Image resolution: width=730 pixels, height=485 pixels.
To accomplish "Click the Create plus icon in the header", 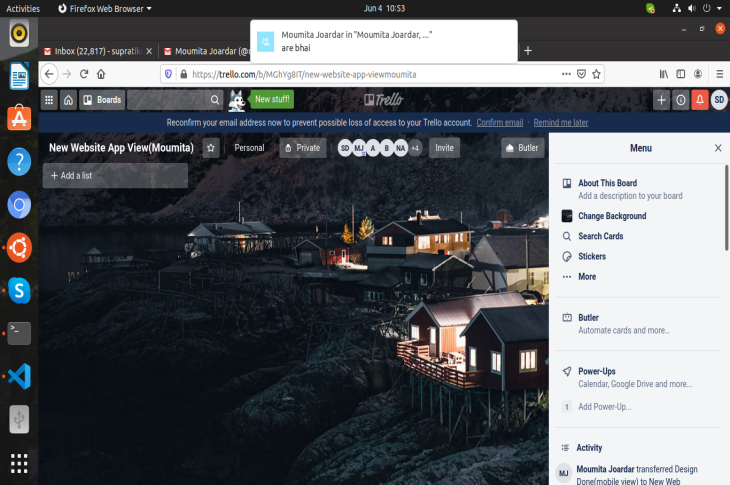I will tap(661, 100).
